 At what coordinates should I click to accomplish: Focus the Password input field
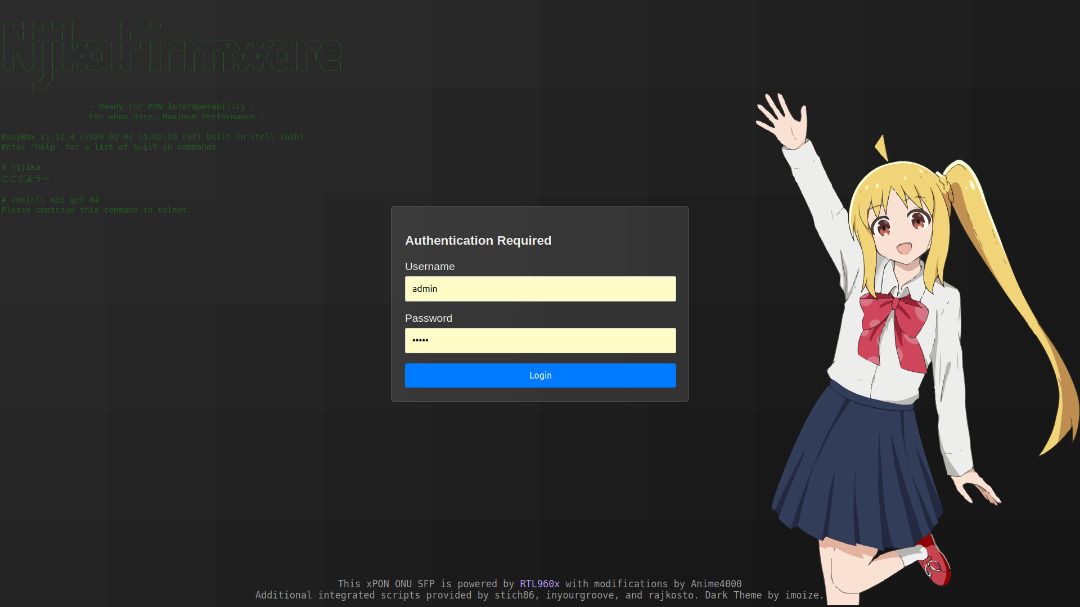click(540, 341)
